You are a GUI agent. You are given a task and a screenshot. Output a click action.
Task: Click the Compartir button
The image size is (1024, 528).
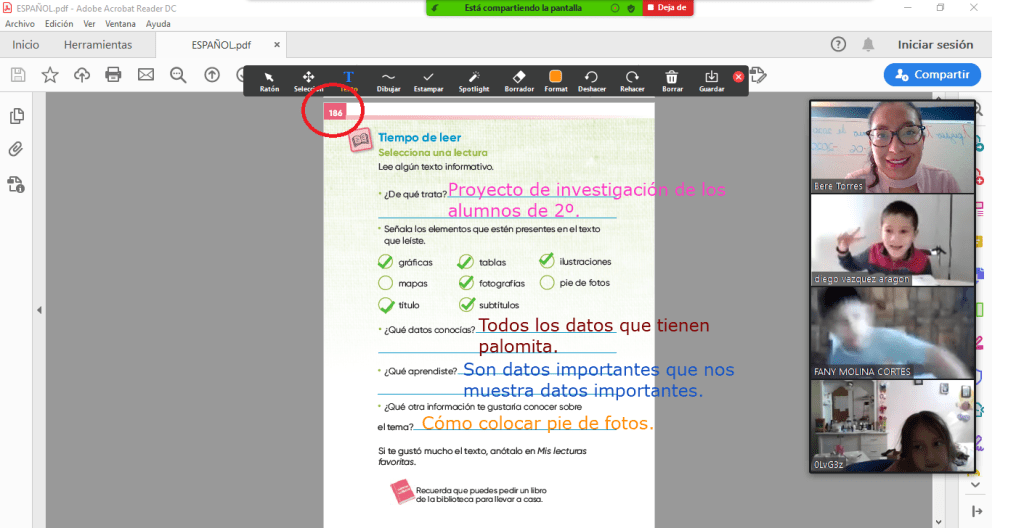(932, 74)
